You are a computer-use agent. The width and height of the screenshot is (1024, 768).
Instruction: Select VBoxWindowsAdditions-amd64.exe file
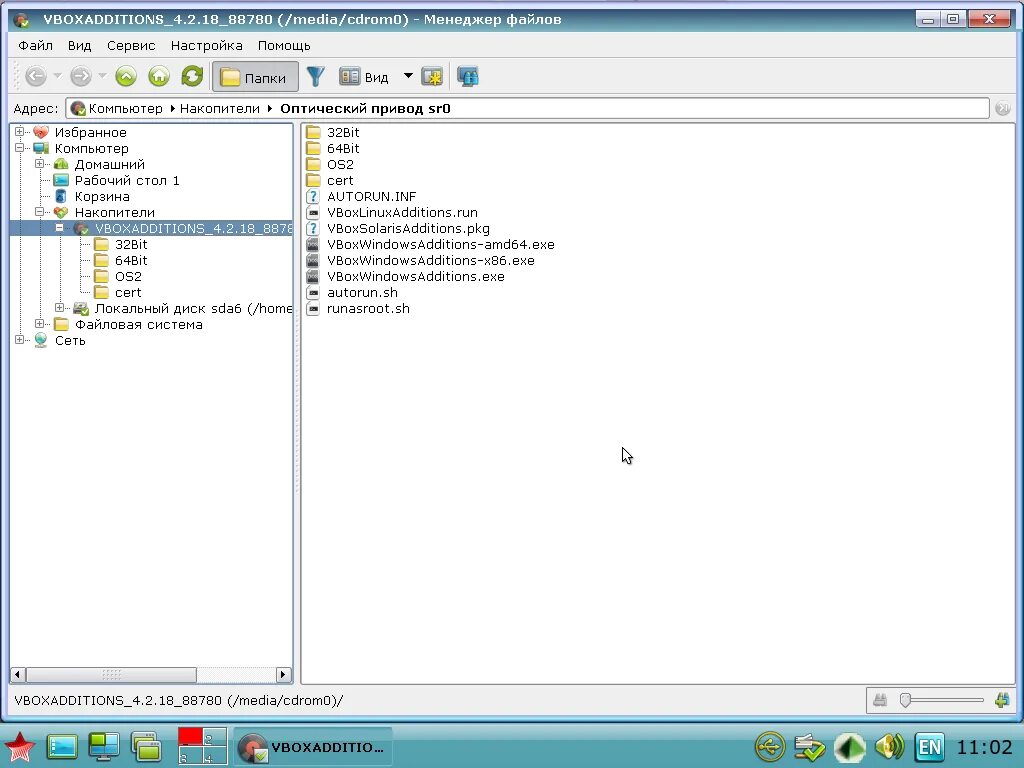pyautogui.click(x=440, y=244)
